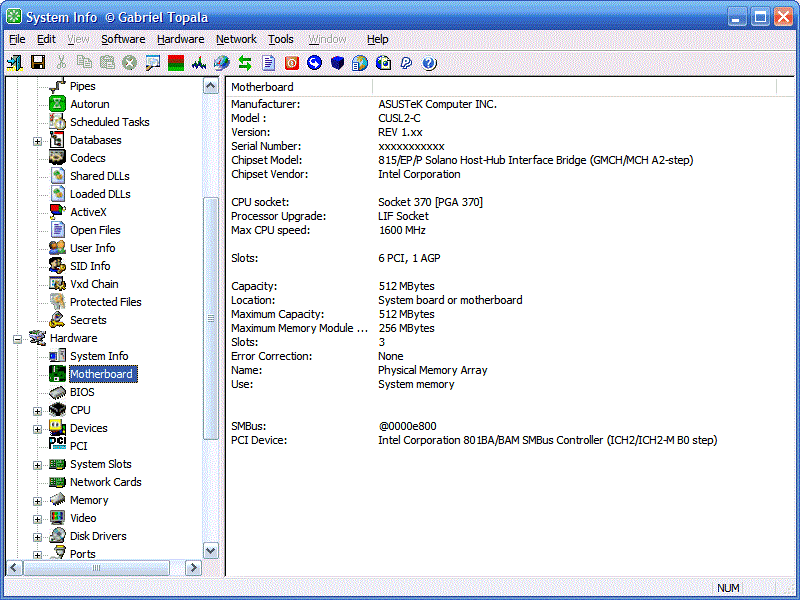This screenshot has width=800, height=600.
Task: Click the tree's horizontal scrollbar right arrow
Action: (x=193, y=568)
